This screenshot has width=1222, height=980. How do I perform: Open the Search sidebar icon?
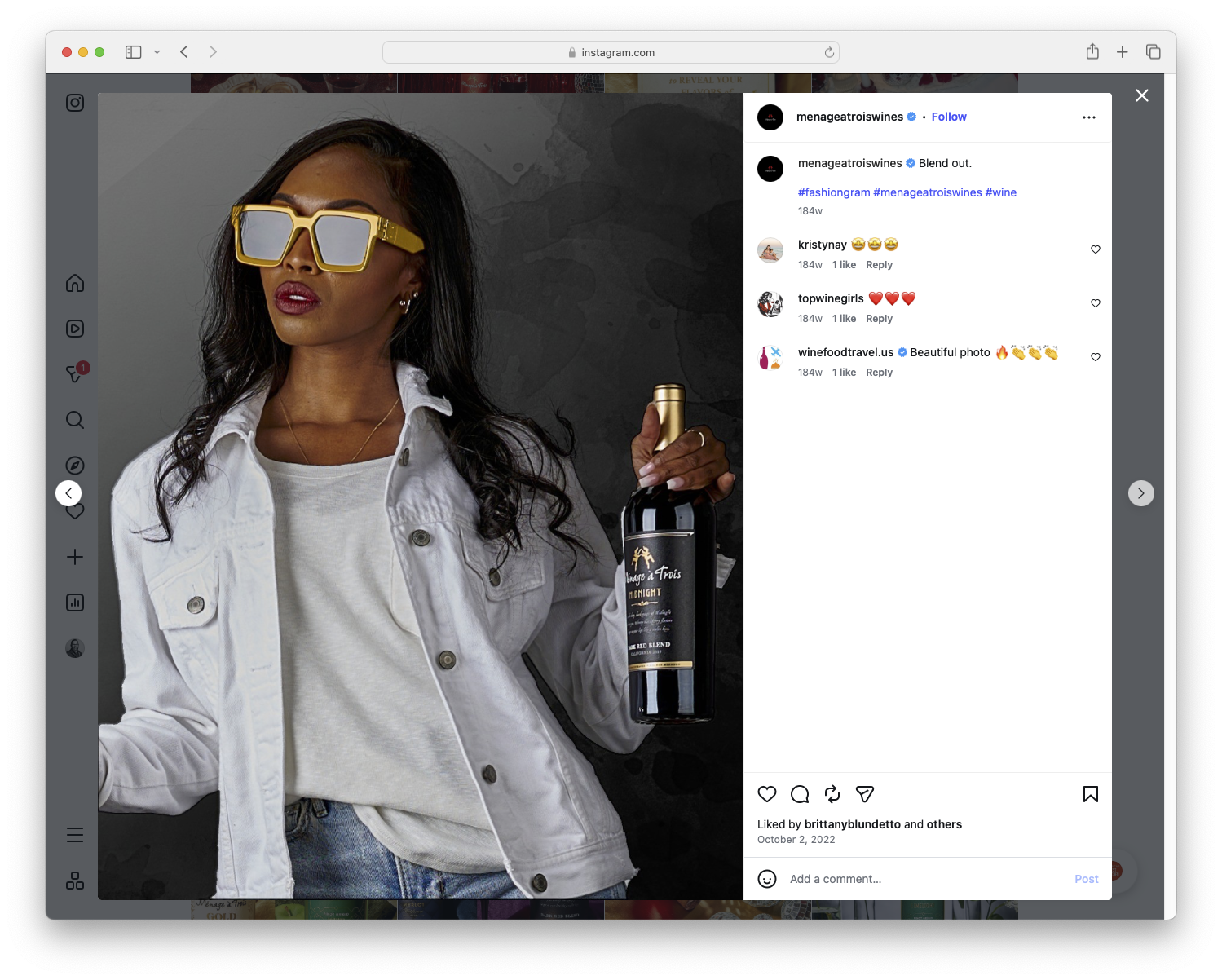pyautogui.click(x=75, y=420)
